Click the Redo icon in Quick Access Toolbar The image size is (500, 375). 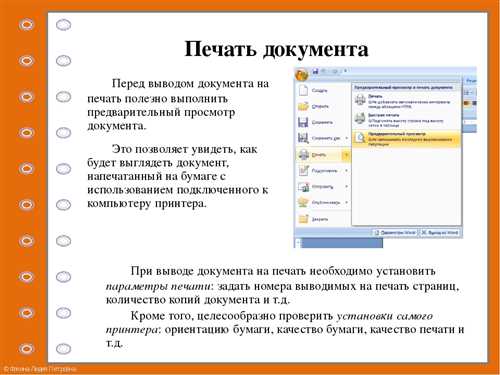click(335, 71)
